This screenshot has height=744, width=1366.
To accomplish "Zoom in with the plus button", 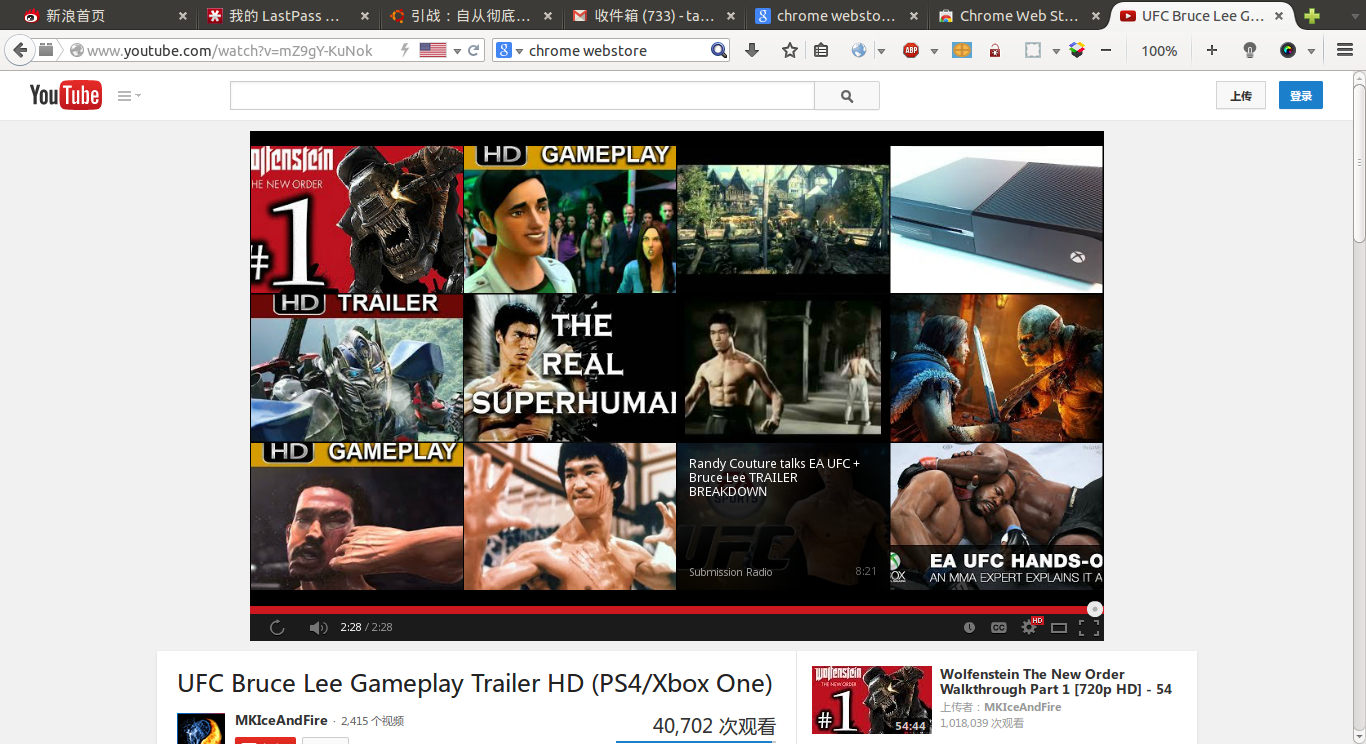I will tap(1212, 50).
